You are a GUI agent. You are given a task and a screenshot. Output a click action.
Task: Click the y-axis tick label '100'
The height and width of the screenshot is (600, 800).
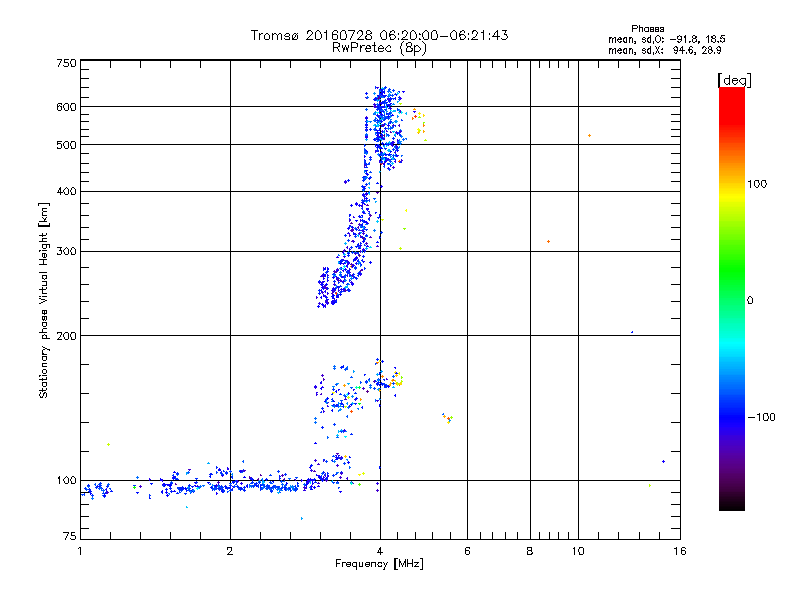click(66, 481)
